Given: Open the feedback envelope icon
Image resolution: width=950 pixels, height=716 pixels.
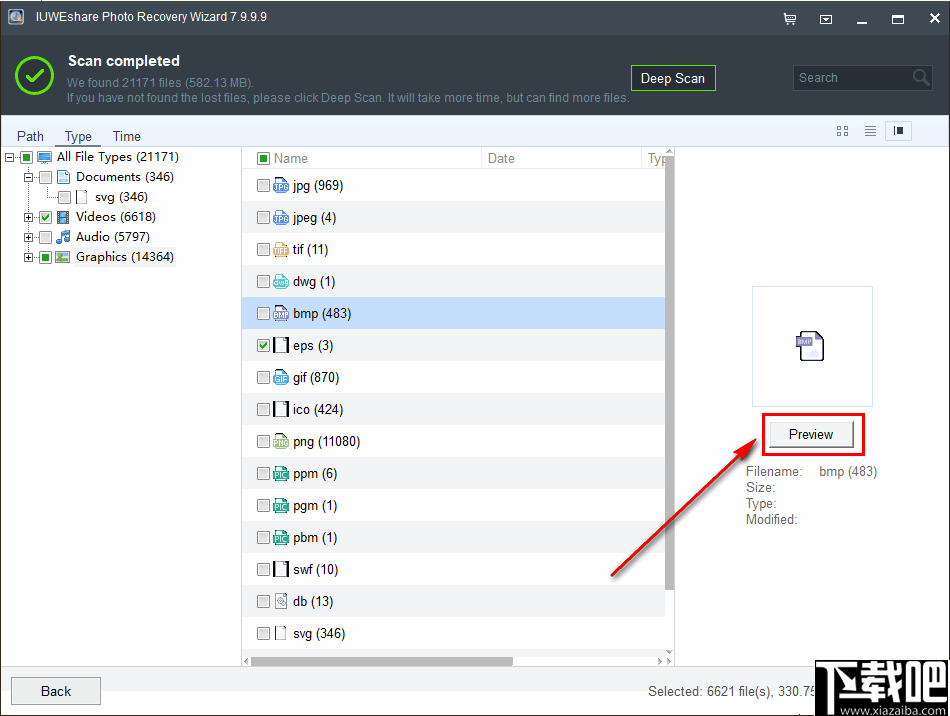Looking at the screenshot, I should [826, 18].
